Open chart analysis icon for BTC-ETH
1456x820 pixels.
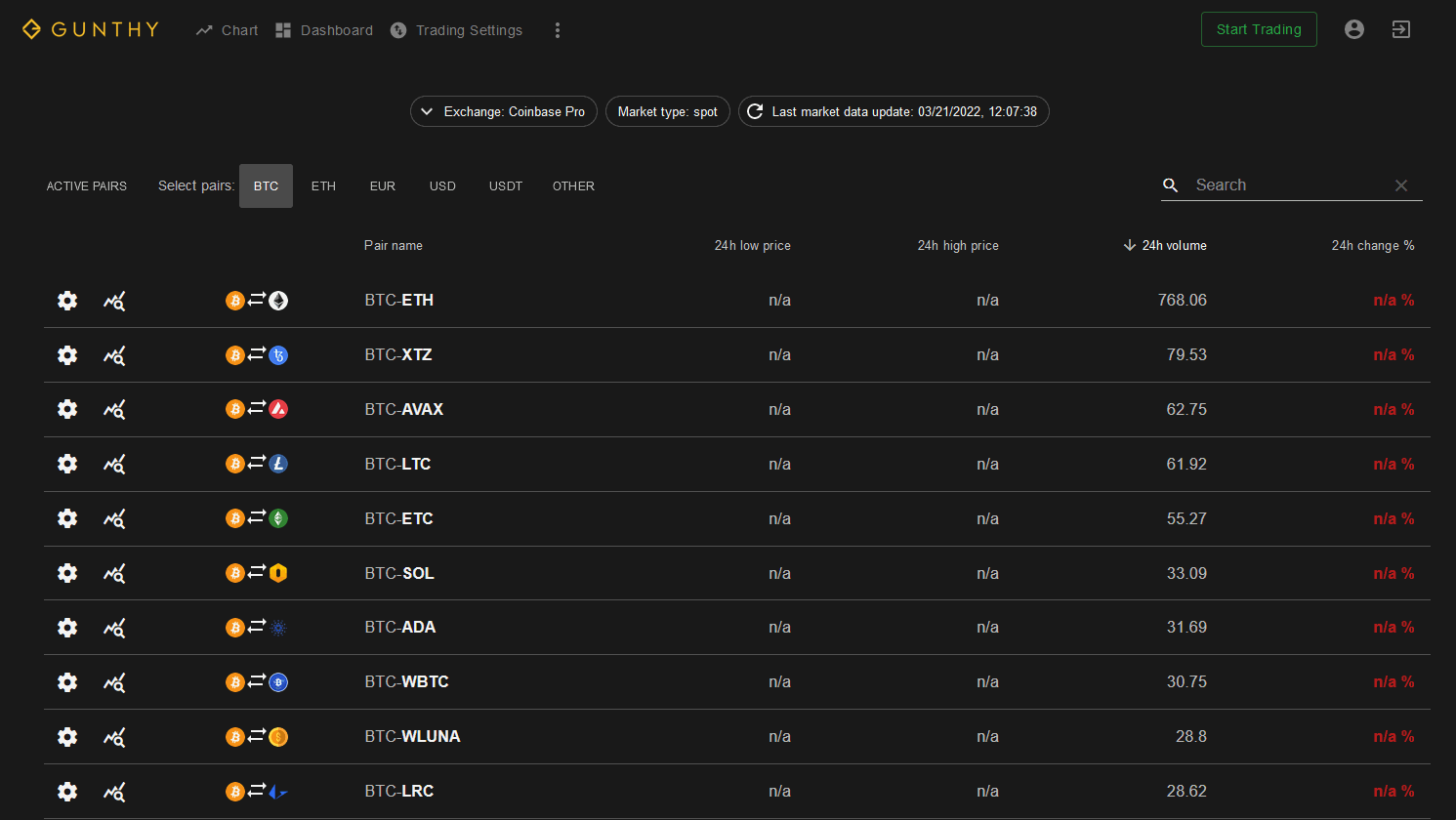click(x=114, y=301)
